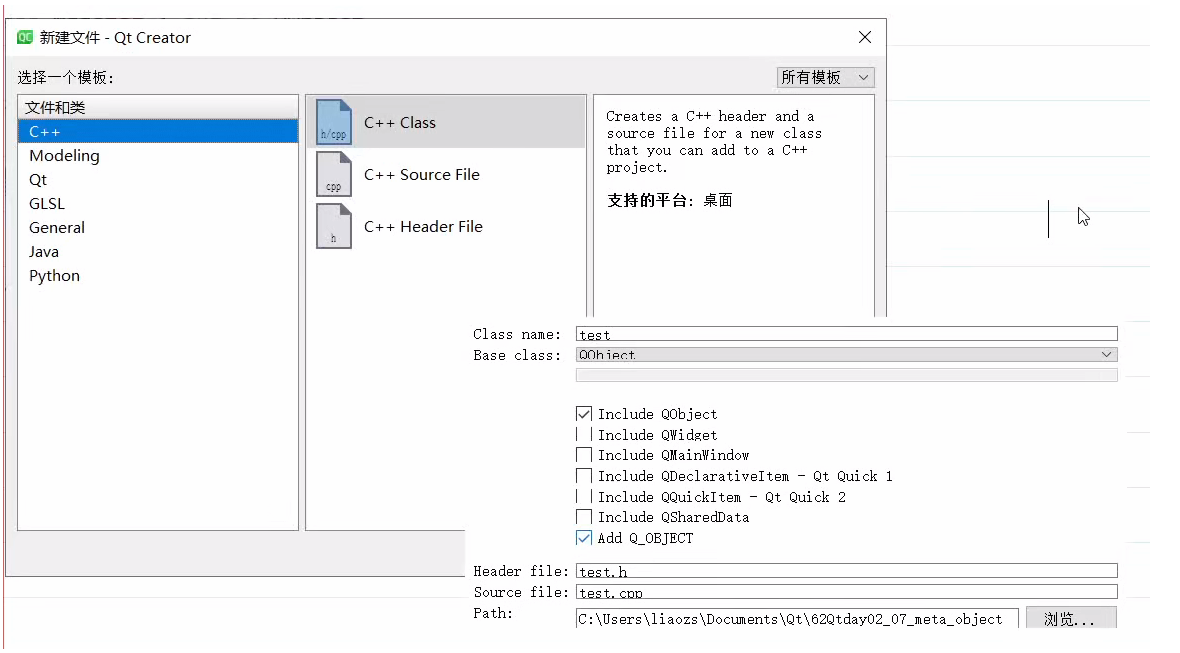Check Include QWidget checkbox

(584, 435)
